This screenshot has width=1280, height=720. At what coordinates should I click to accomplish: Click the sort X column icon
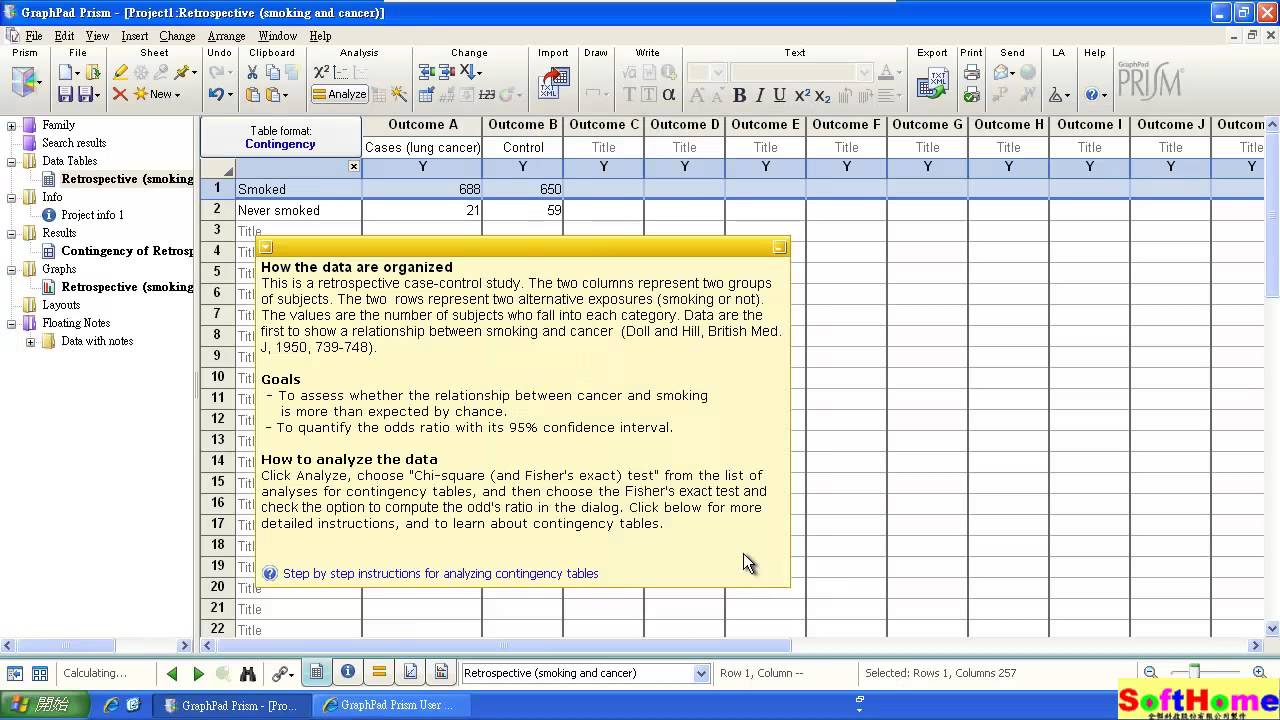click(x=469, y=72)
